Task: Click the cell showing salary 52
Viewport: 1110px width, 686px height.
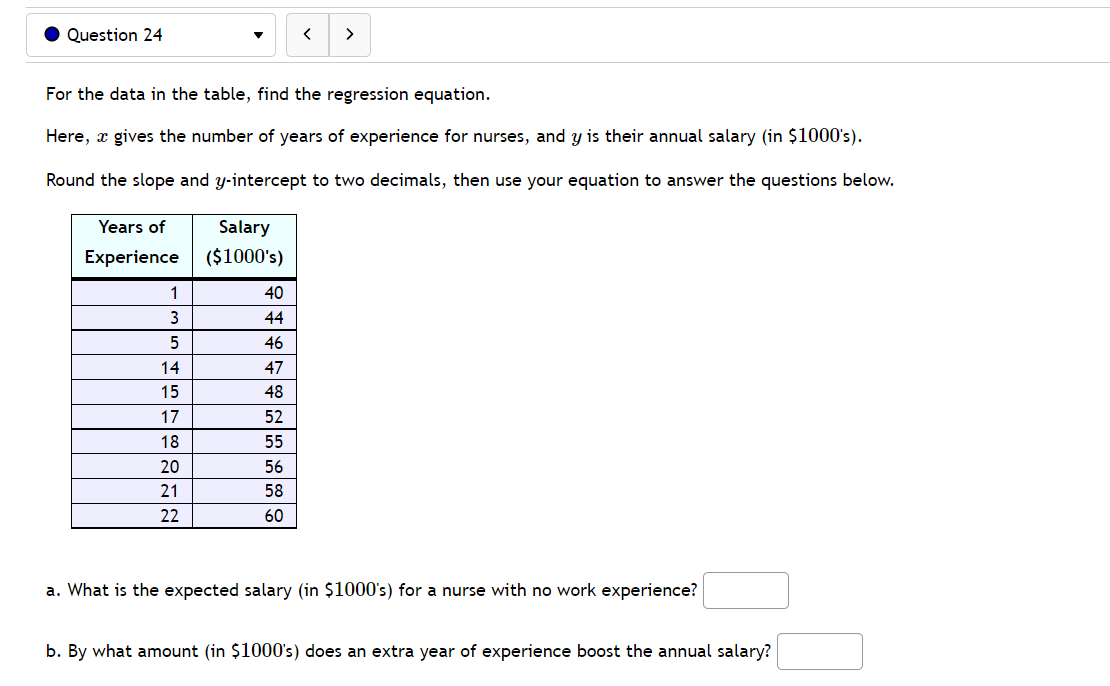Action: pyautogui.click(x=244, y=416)
